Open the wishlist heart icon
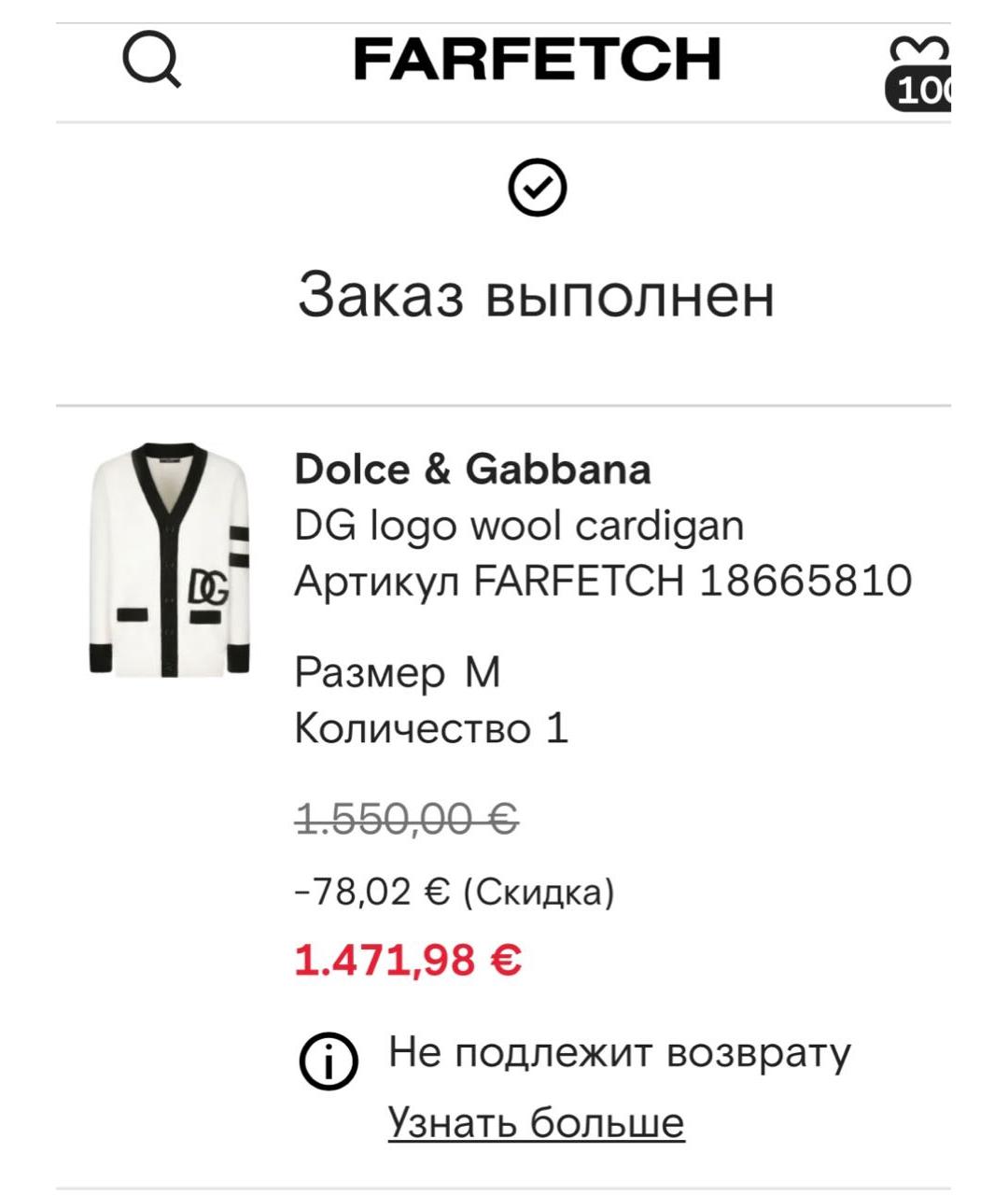The image size is (1008, 1195). (x=920, y=50)
